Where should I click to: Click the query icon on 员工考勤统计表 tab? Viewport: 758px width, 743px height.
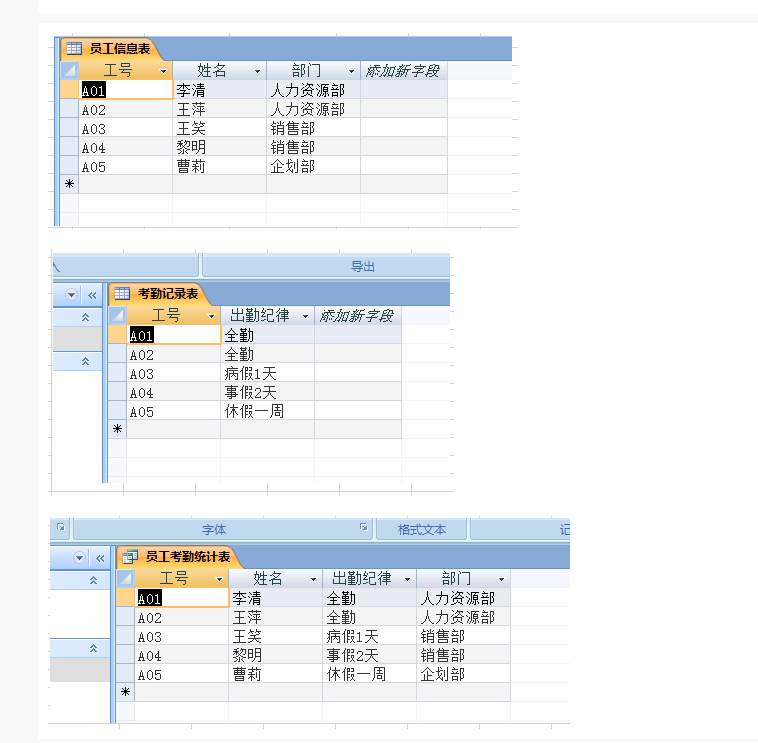coord(130,557)
